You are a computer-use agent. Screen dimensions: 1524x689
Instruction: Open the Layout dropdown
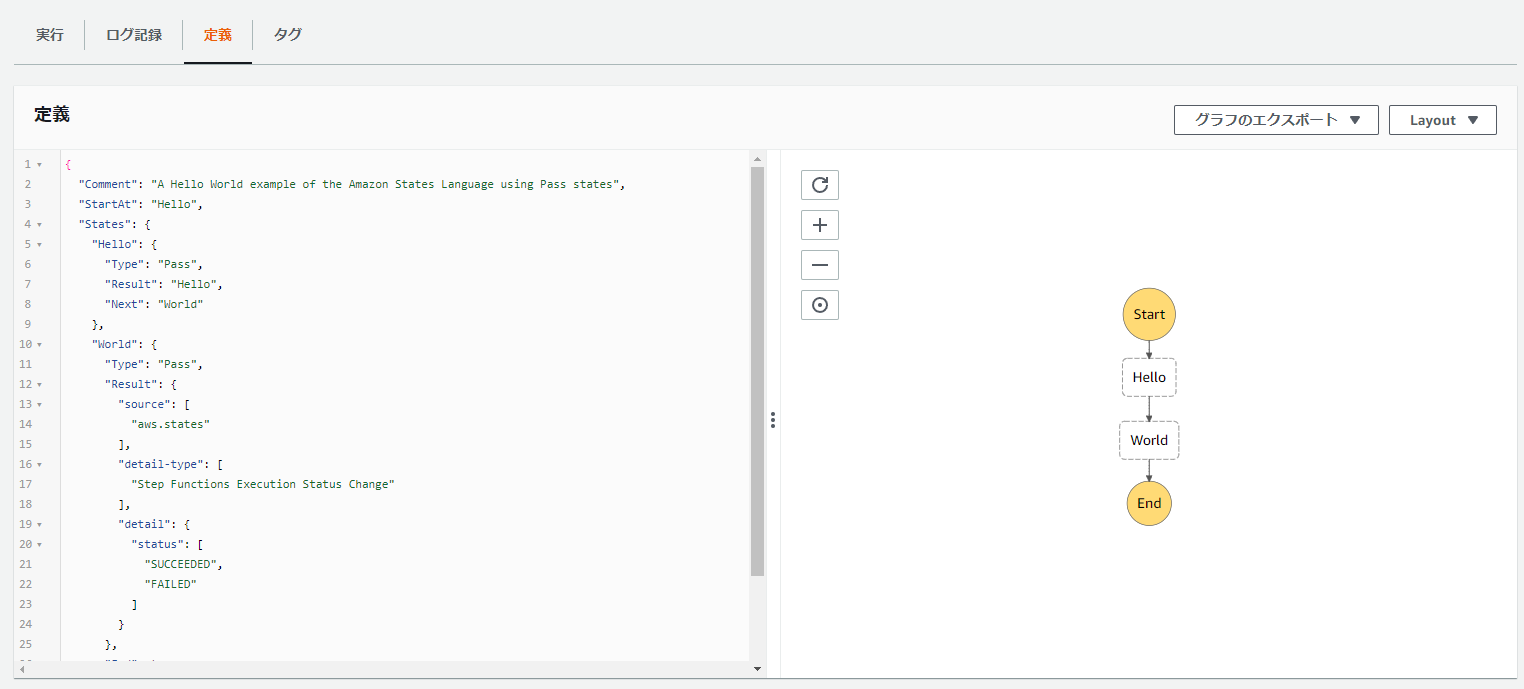[1442, 119]
